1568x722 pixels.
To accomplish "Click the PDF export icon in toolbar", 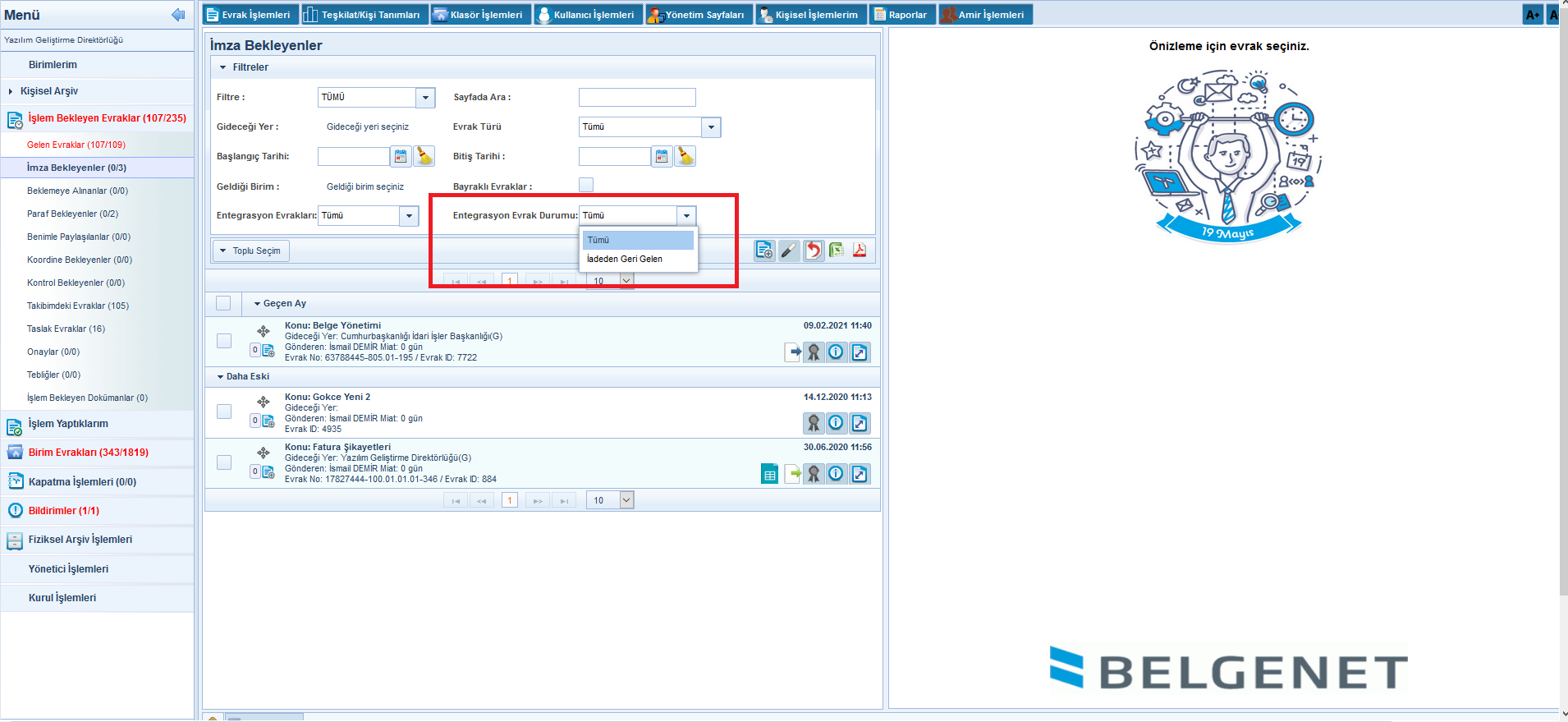I will pyautogui.click(x=860, y=251).
